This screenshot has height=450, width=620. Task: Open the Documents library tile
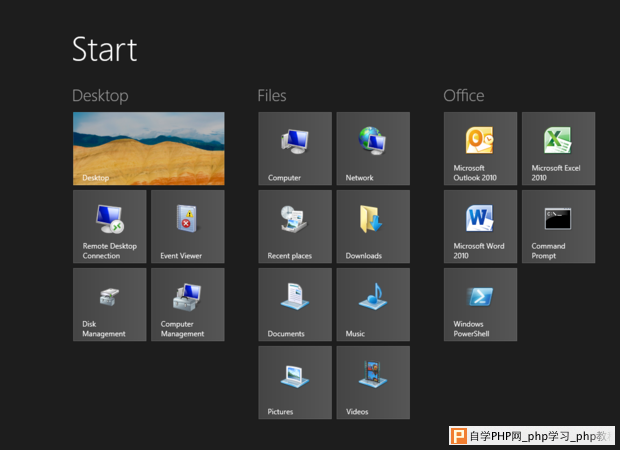(x=295, y=304)
